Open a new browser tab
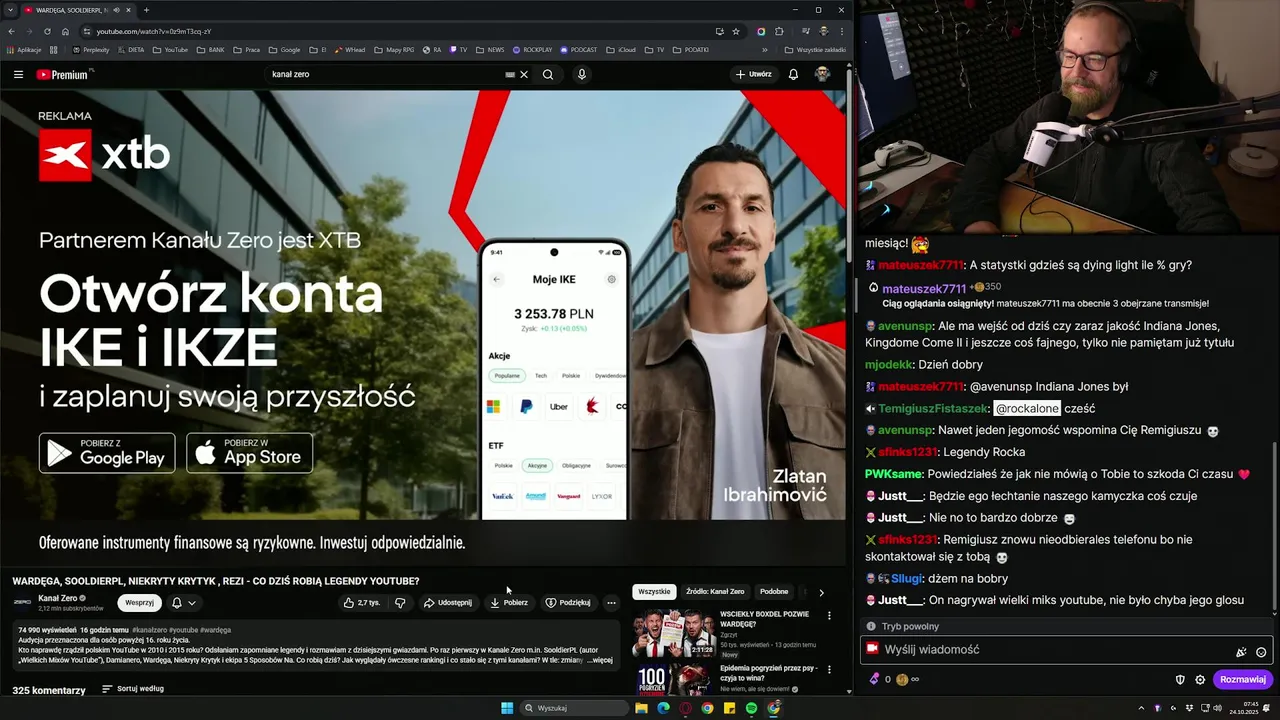The image size is (1280, 720). pyautogui.click(x=146, y=10)
